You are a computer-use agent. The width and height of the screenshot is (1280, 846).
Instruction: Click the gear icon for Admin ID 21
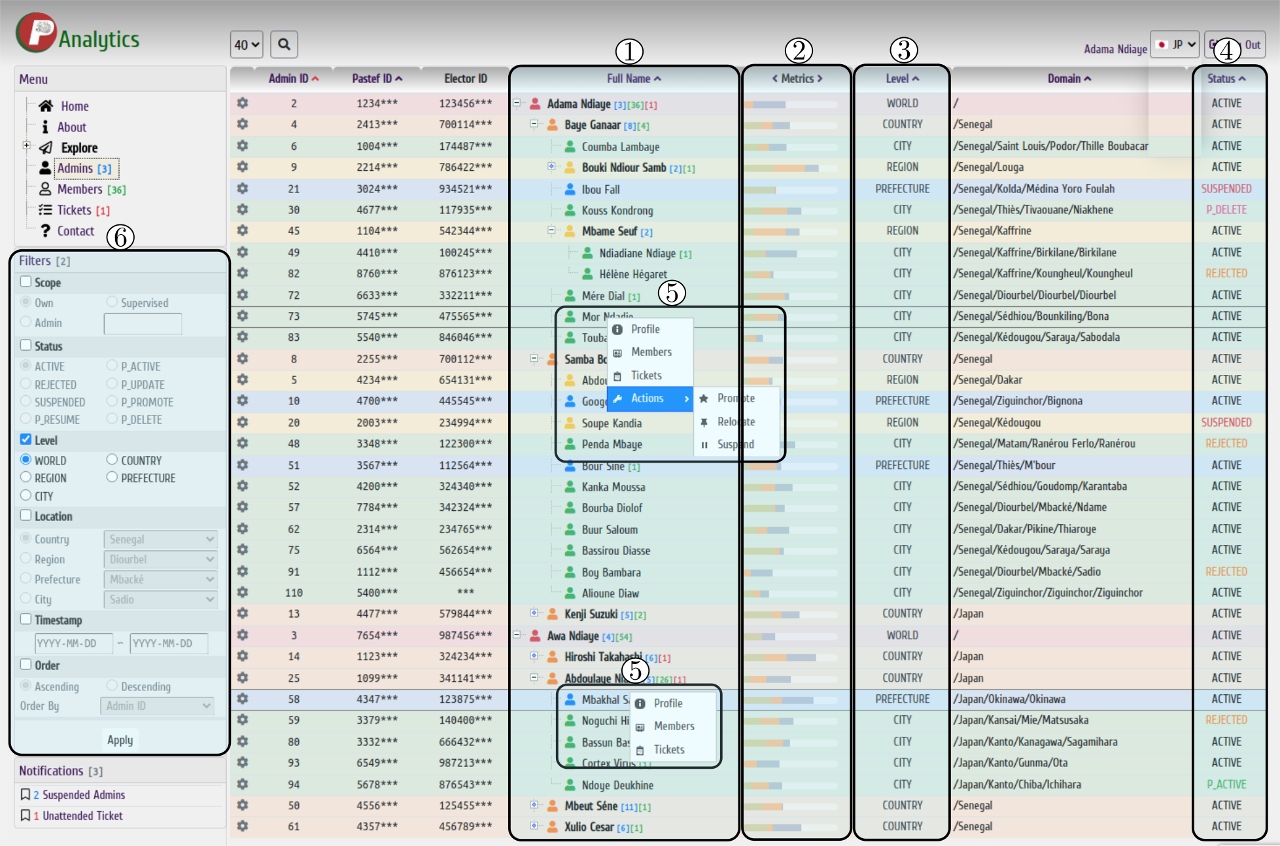point(242,189)
